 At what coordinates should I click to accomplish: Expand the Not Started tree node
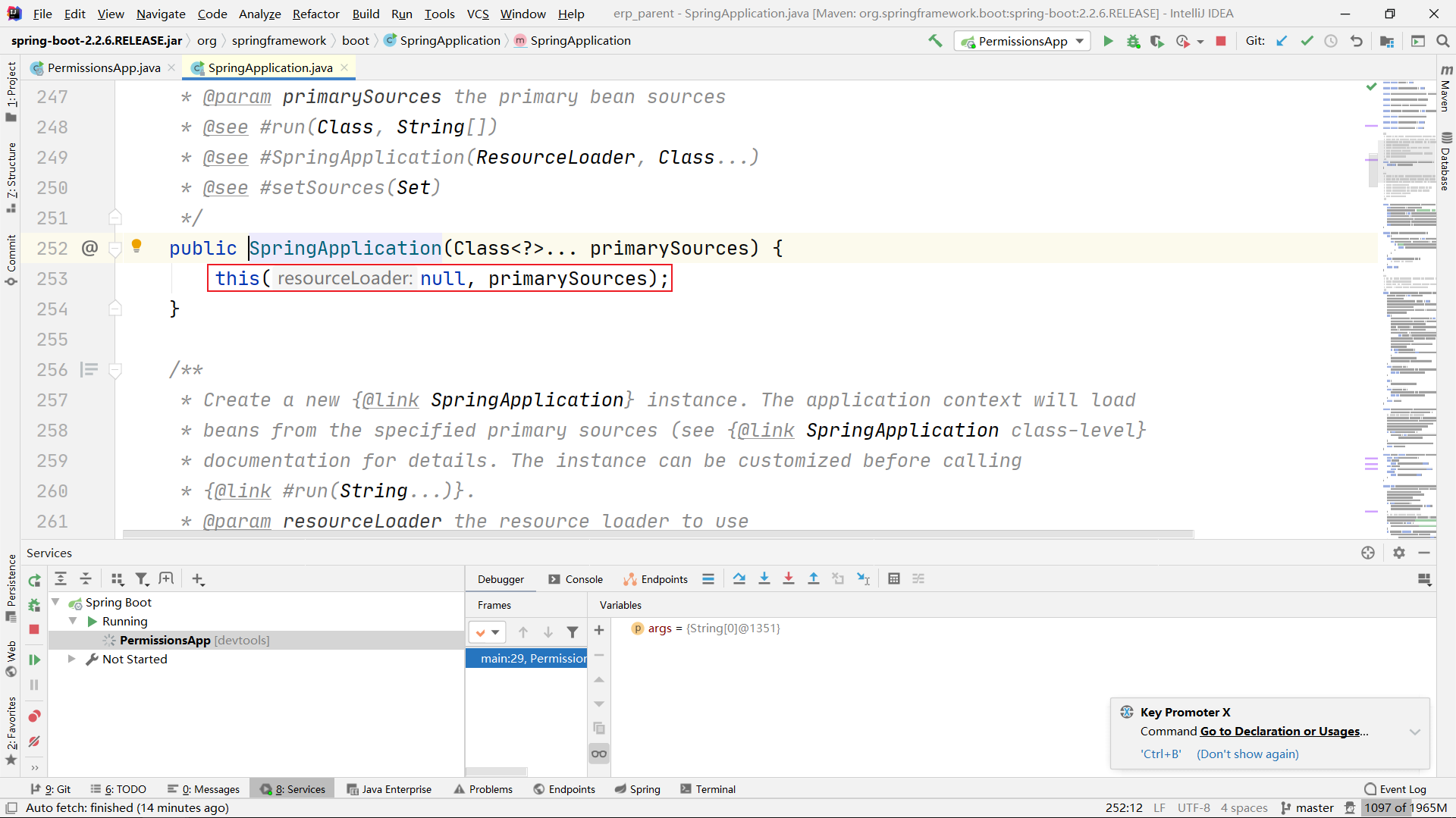(x=71, y=659)
